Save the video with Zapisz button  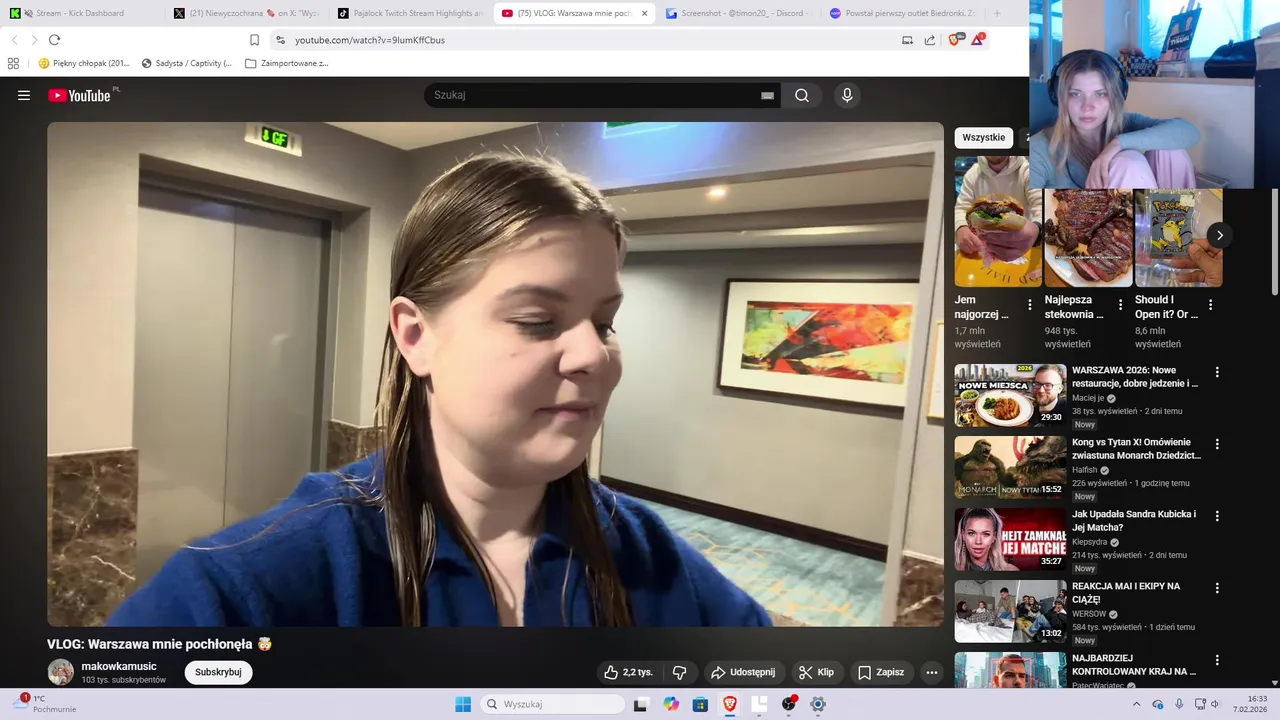tap(881, 672)
